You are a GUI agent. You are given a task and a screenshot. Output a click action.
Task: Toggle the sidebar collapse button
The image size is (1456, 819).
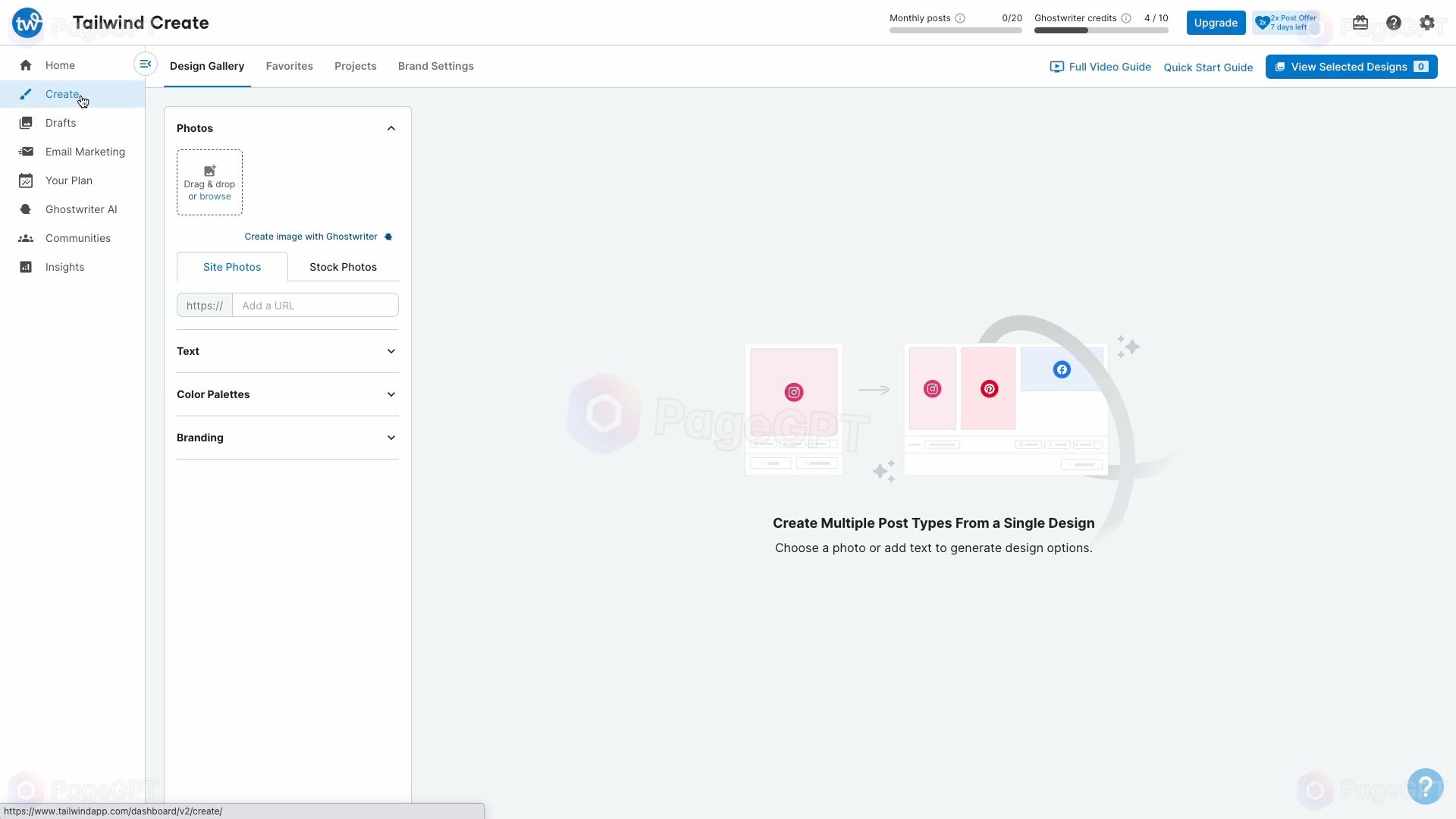[145, 63]
